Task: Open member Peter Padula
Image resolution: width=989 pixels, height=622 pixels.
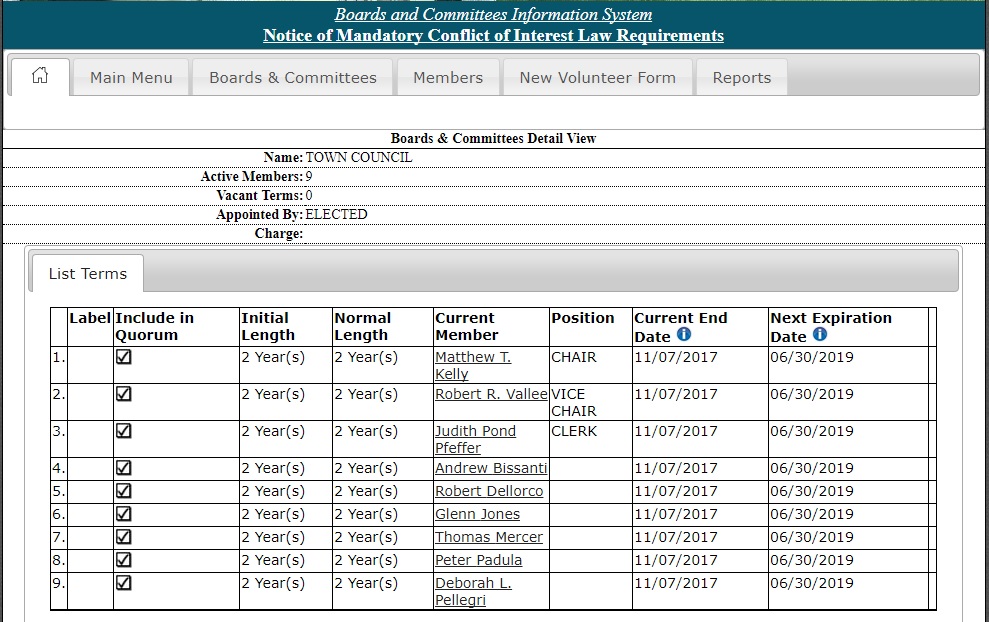Action: point(479,560)
